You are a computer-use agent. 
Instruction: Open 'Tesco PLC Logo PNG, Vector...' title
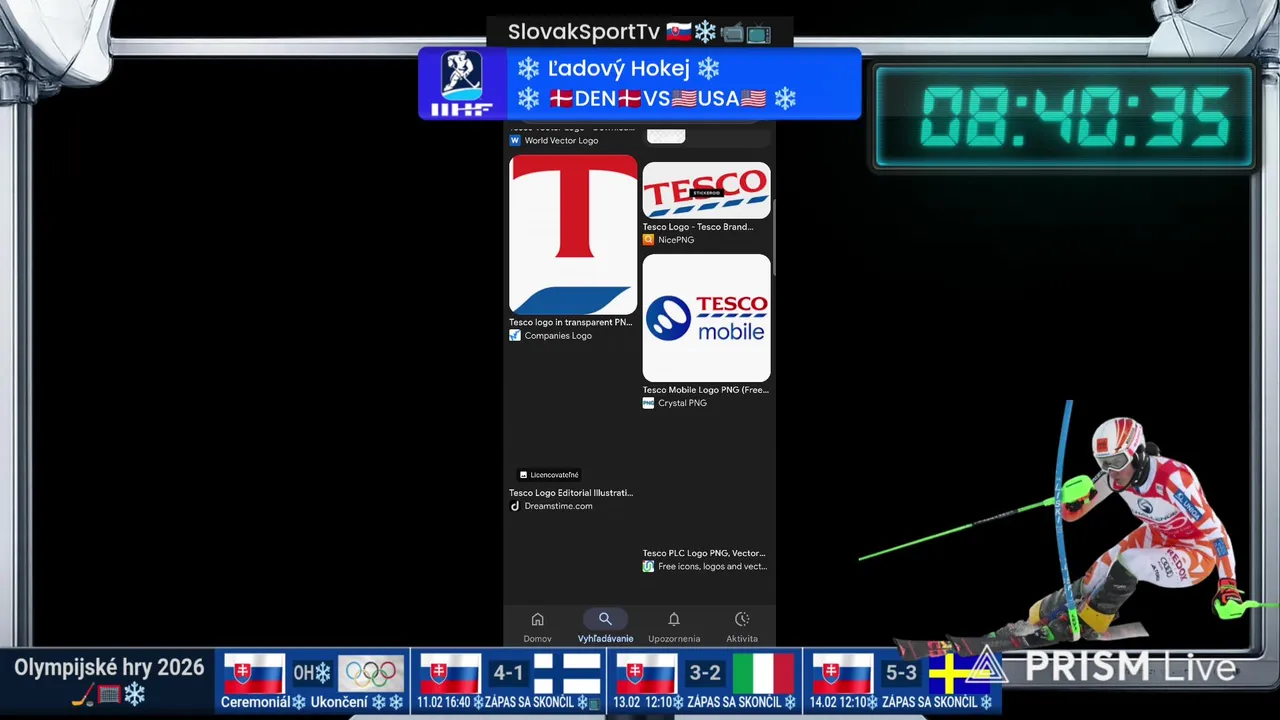tap(704, 553)
